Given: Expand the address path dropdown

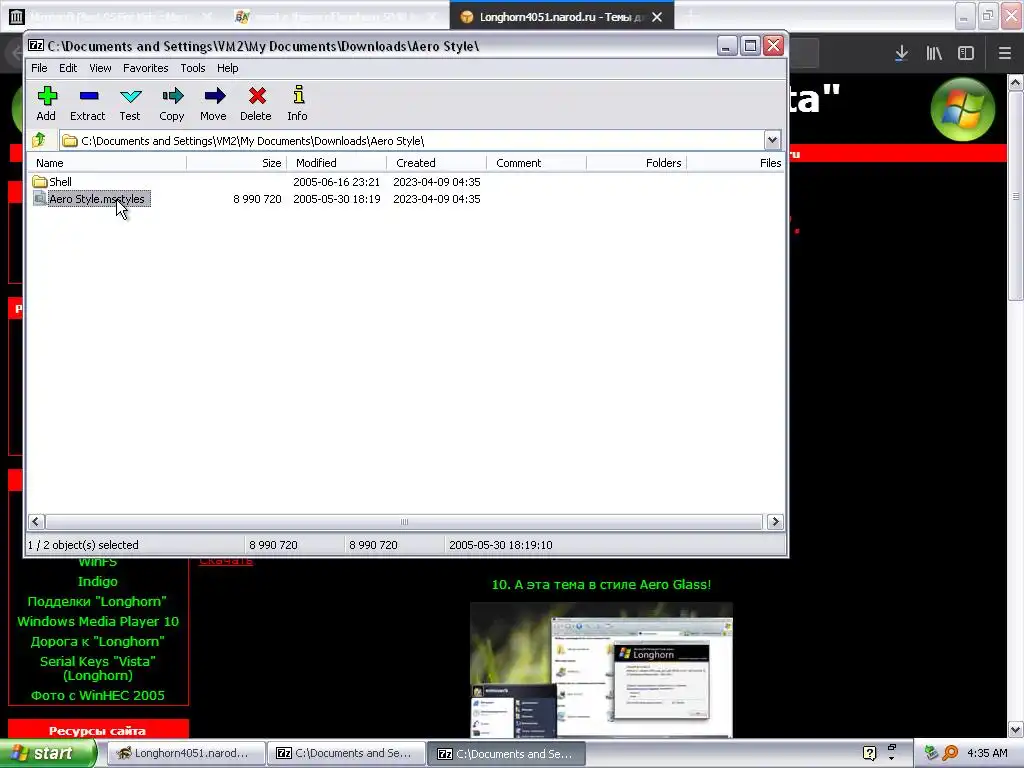Looking at the screenshot, I should pos(772,140).
